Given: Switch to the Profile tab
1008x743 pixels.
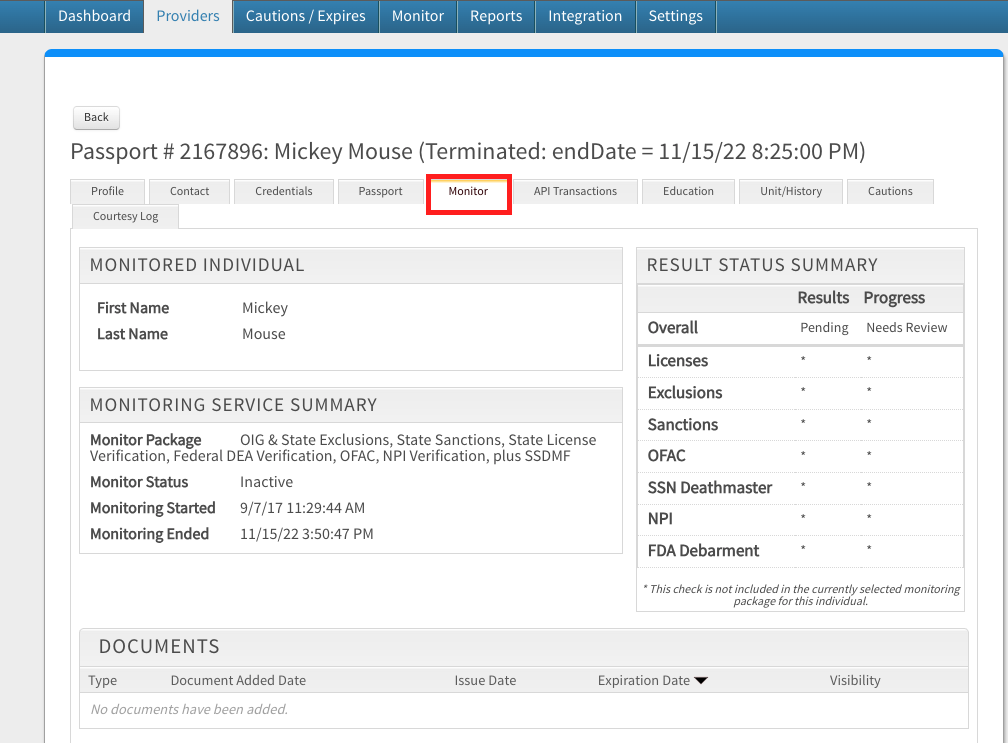Looking at the screenshot, I should pos(107,192).
